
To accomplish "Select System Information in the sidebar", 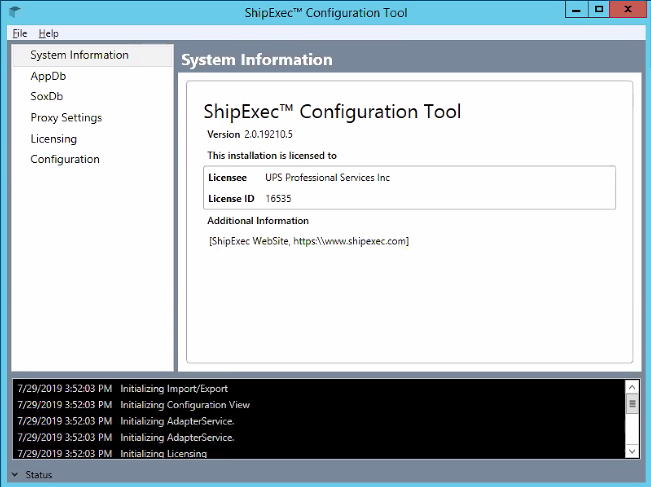I will click(79, 55).
